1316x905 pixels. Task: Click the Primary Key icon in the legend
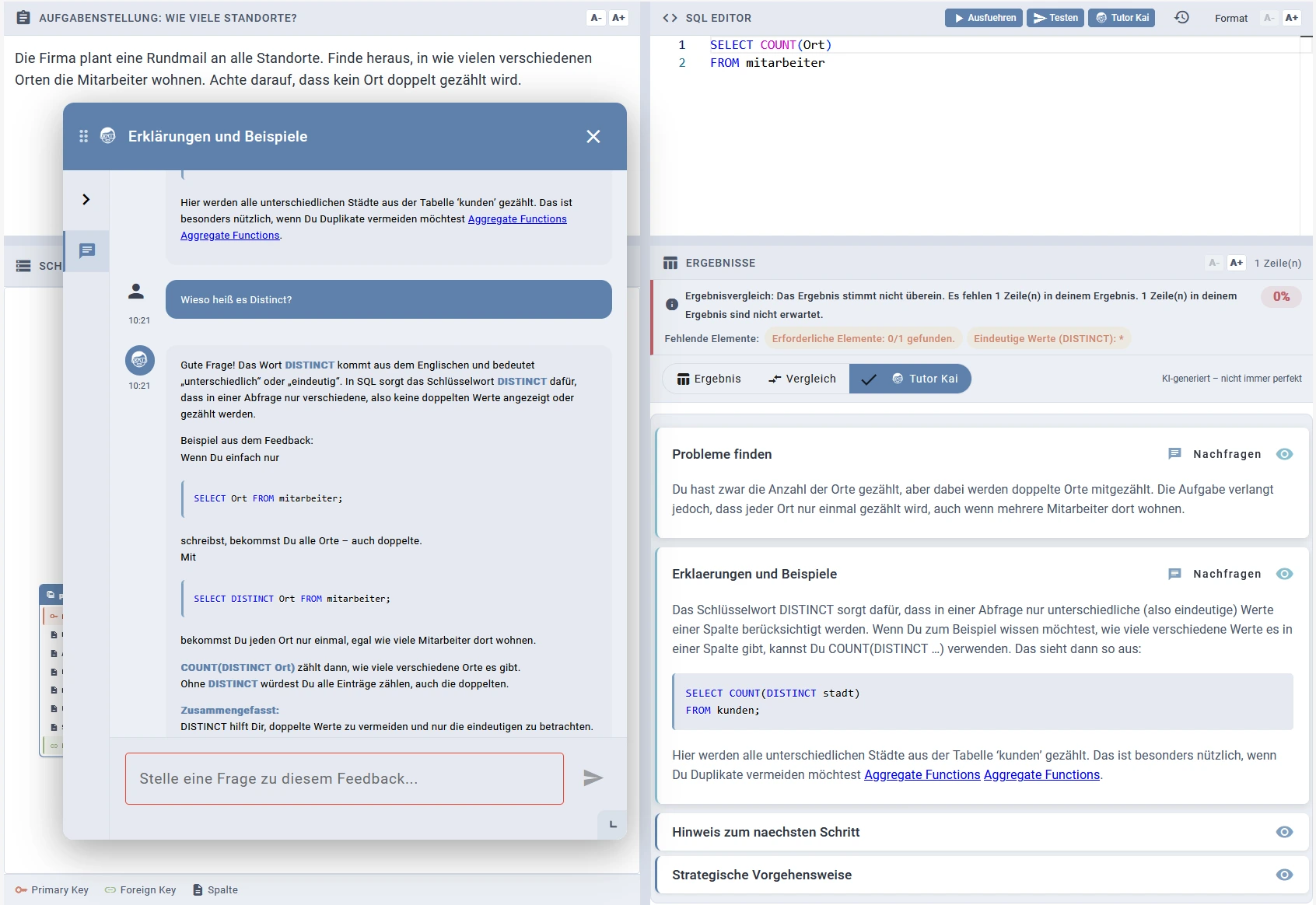(23, 889)
